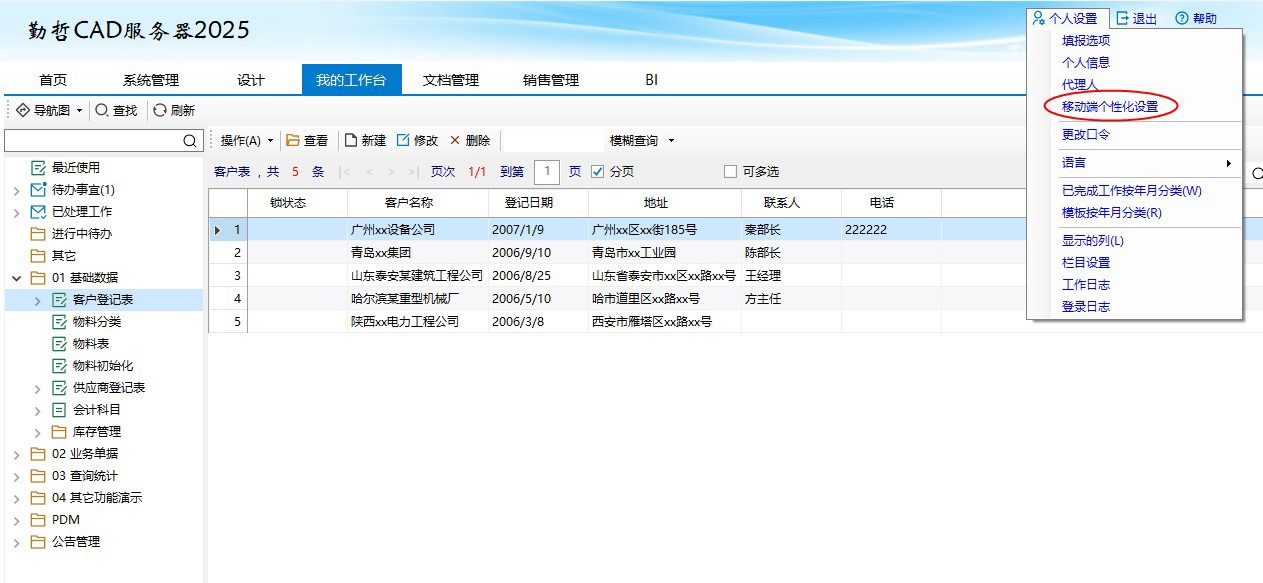Click the 刷新 refresh icon
Viewport: 1263px width, 583px height.
click(x=160, y=111)
